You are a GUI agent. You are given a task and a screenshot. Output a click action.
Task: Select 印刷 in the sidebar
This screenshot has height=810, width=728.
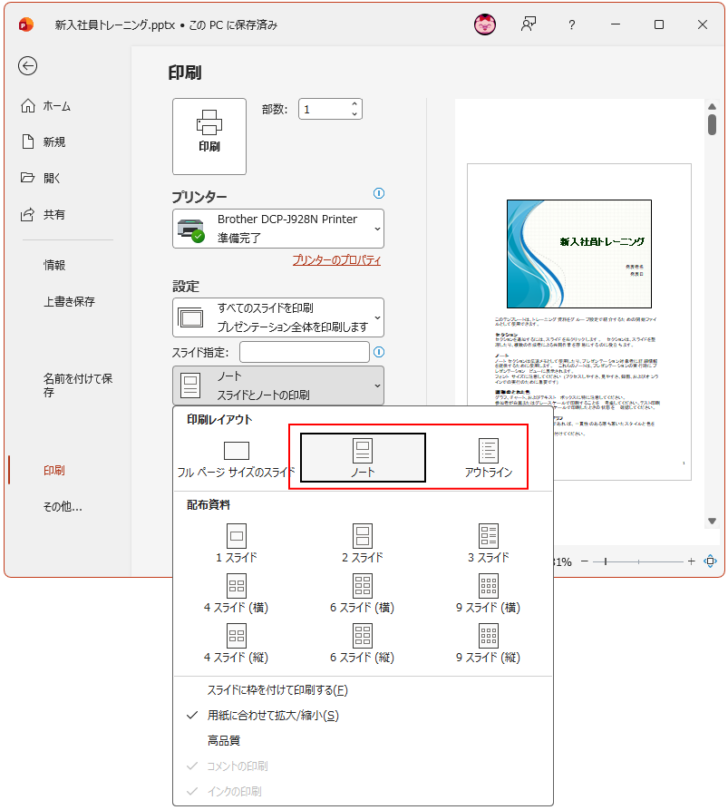point(54,470)
